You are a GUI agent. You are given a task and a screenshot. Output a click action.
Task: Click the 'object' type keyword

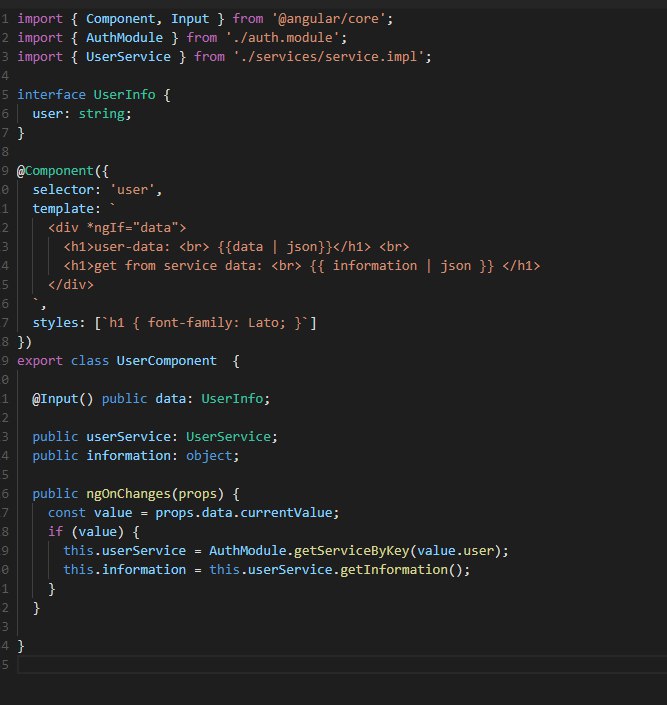209,455
